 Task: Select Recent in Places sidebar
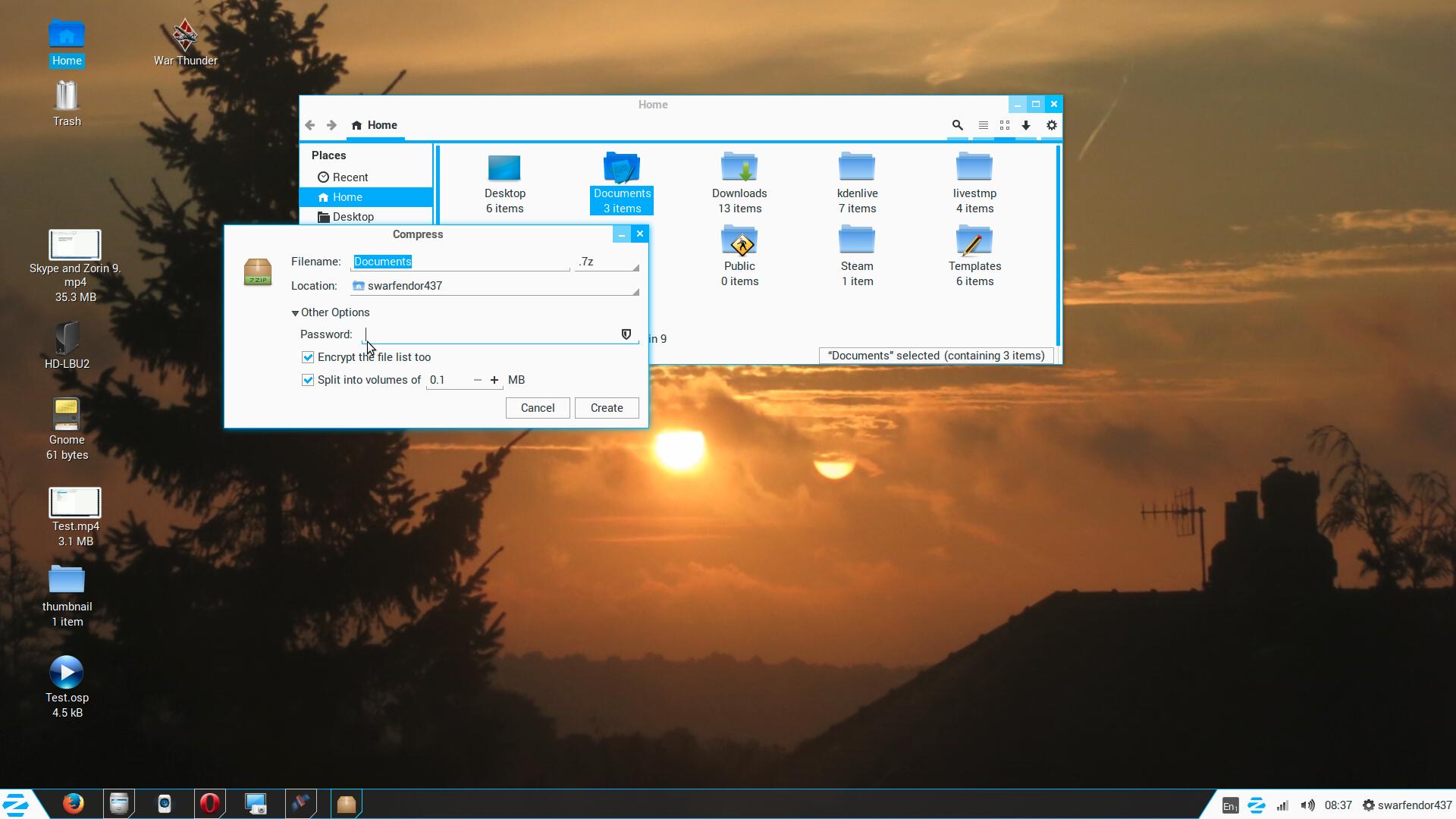point(350,177)
